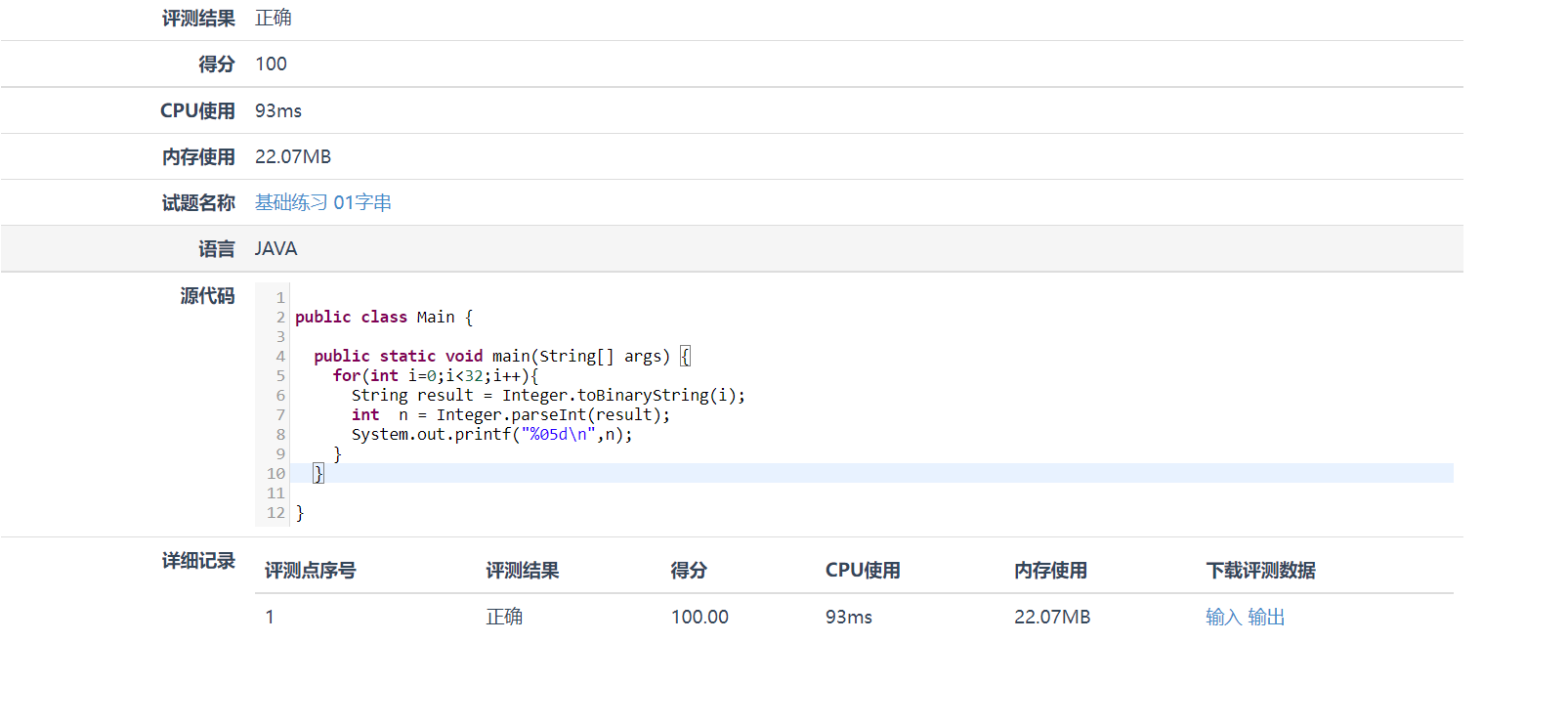Screen dimensions: 1568x728
Task: Click the CPU使用 column header in details table
Action: 863,570
